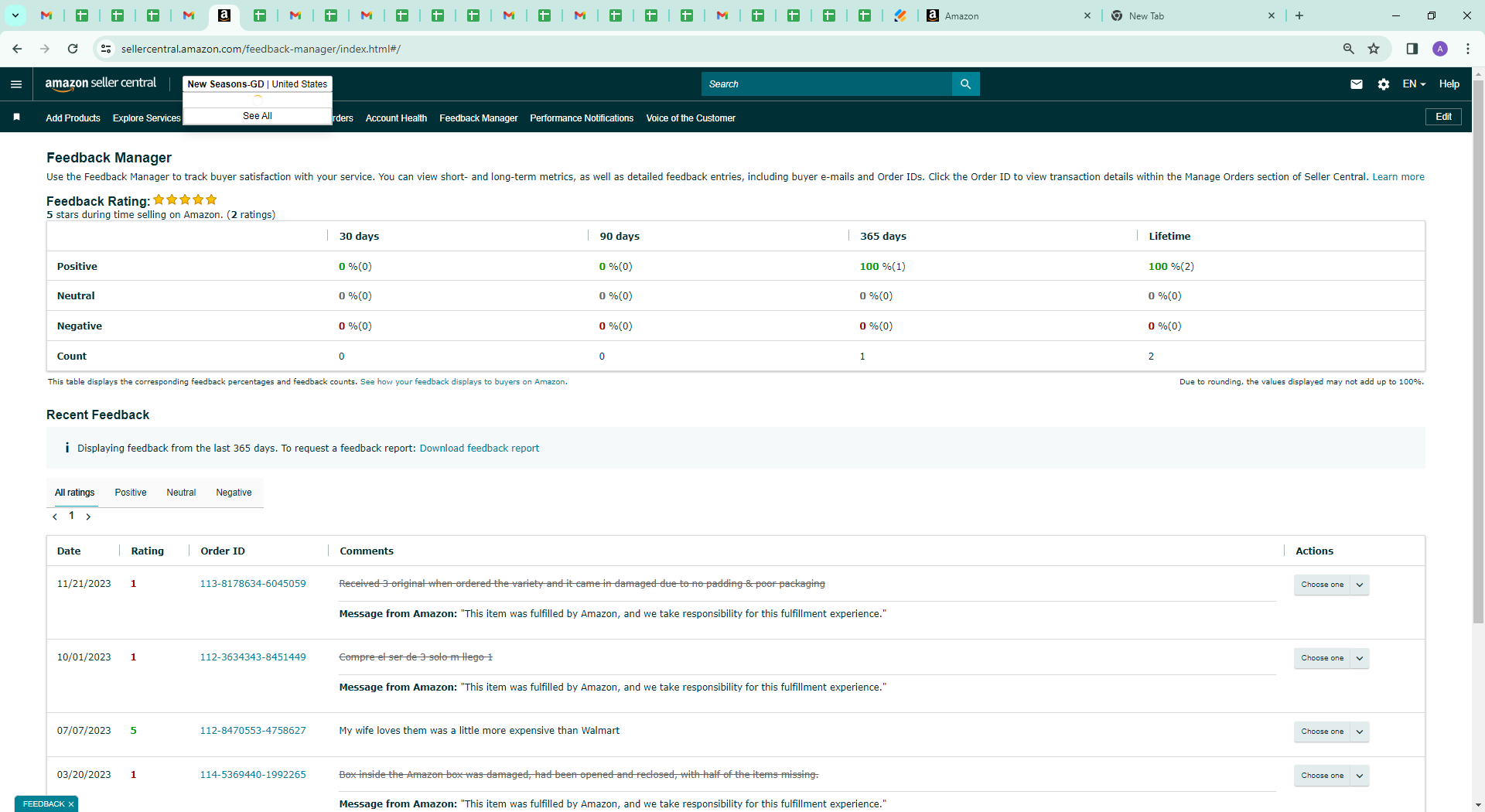Image resolution: width=1485 pixels, height=812 pixels.
Task: Open Choose one dropdown for 07/07/2023 feedback
Action: click(x=1331, y=732)
